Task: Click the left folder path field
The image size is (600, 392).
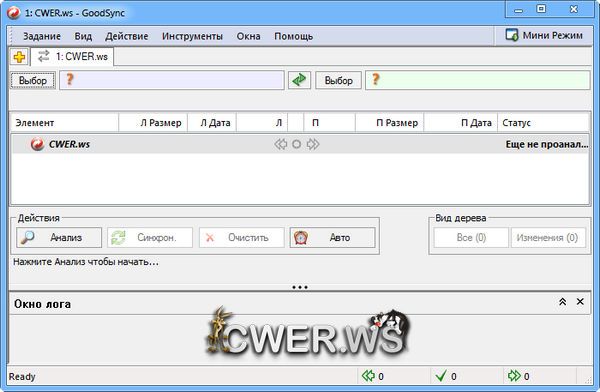Action: 172,80
